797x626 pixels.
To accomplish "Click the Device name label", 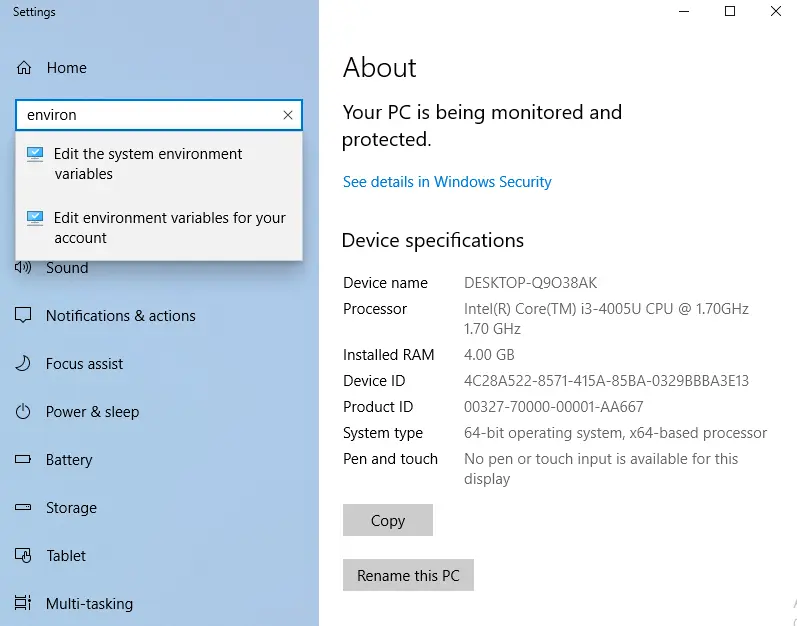I will tap(385, 283).
